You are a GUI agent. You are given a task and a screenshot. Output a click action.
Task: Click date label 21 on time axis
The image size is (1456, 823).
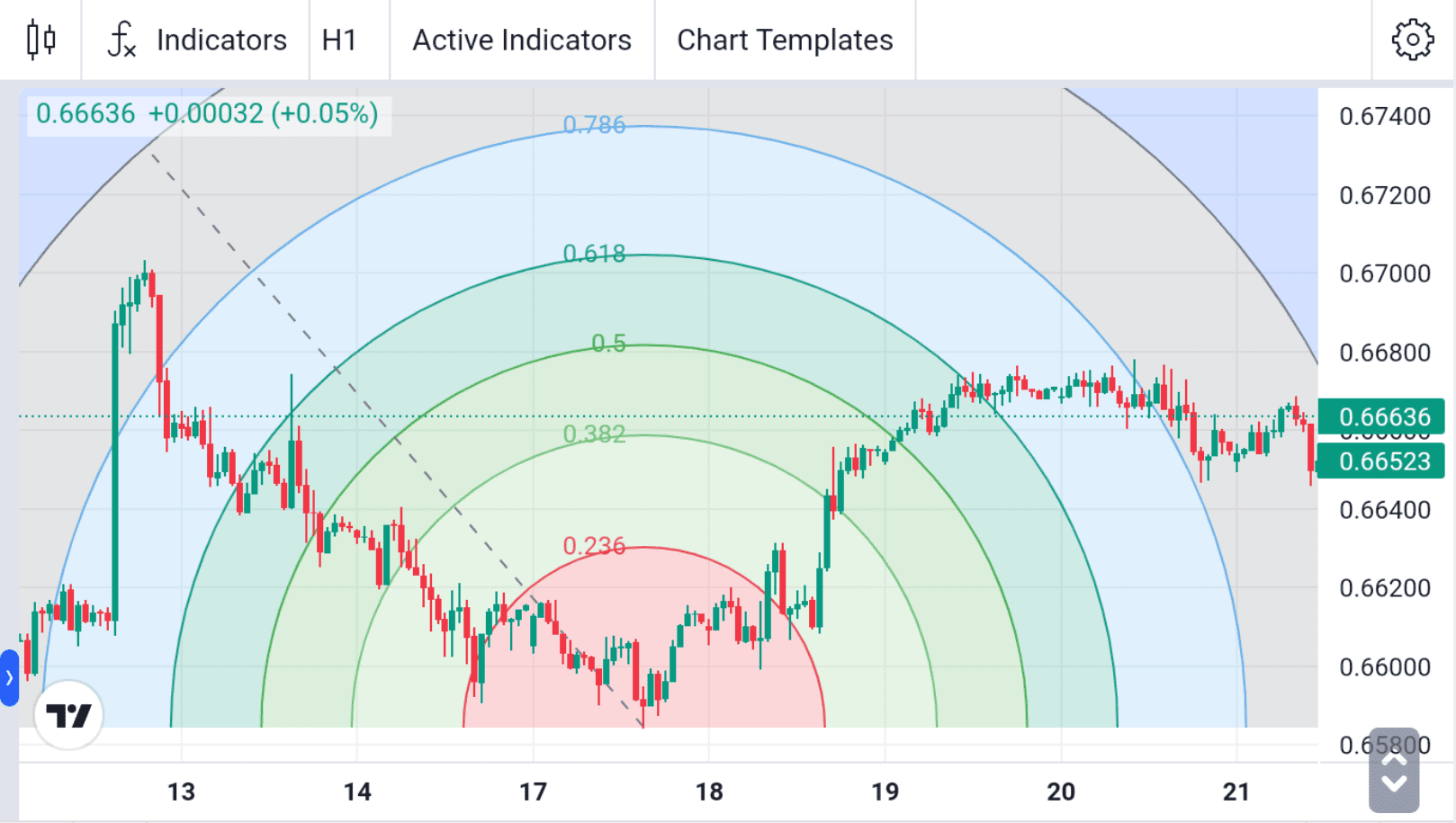(1236, 792)
